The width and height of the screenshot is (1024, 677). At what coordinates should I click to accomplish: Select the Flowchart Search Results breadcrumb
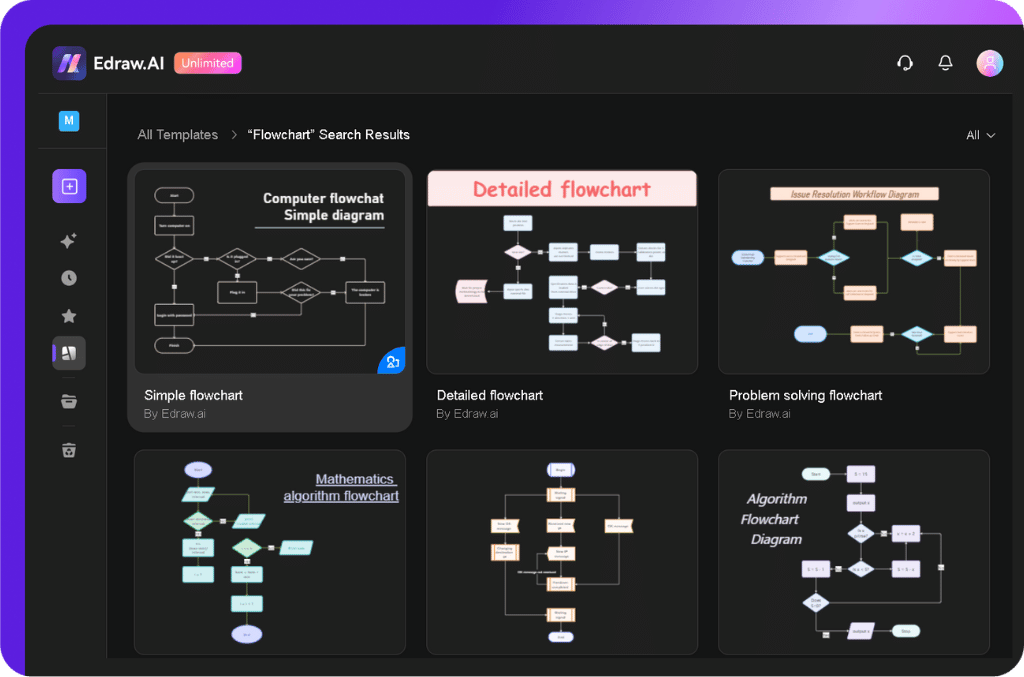(328, 134)
